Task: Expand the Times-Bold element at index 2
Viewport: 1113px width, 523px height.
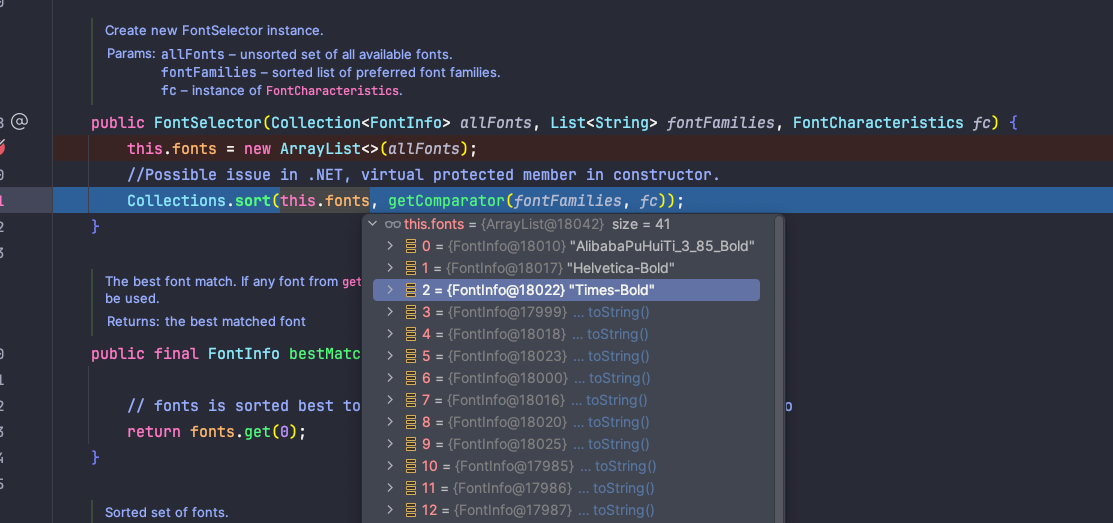Action: point(390,290)
